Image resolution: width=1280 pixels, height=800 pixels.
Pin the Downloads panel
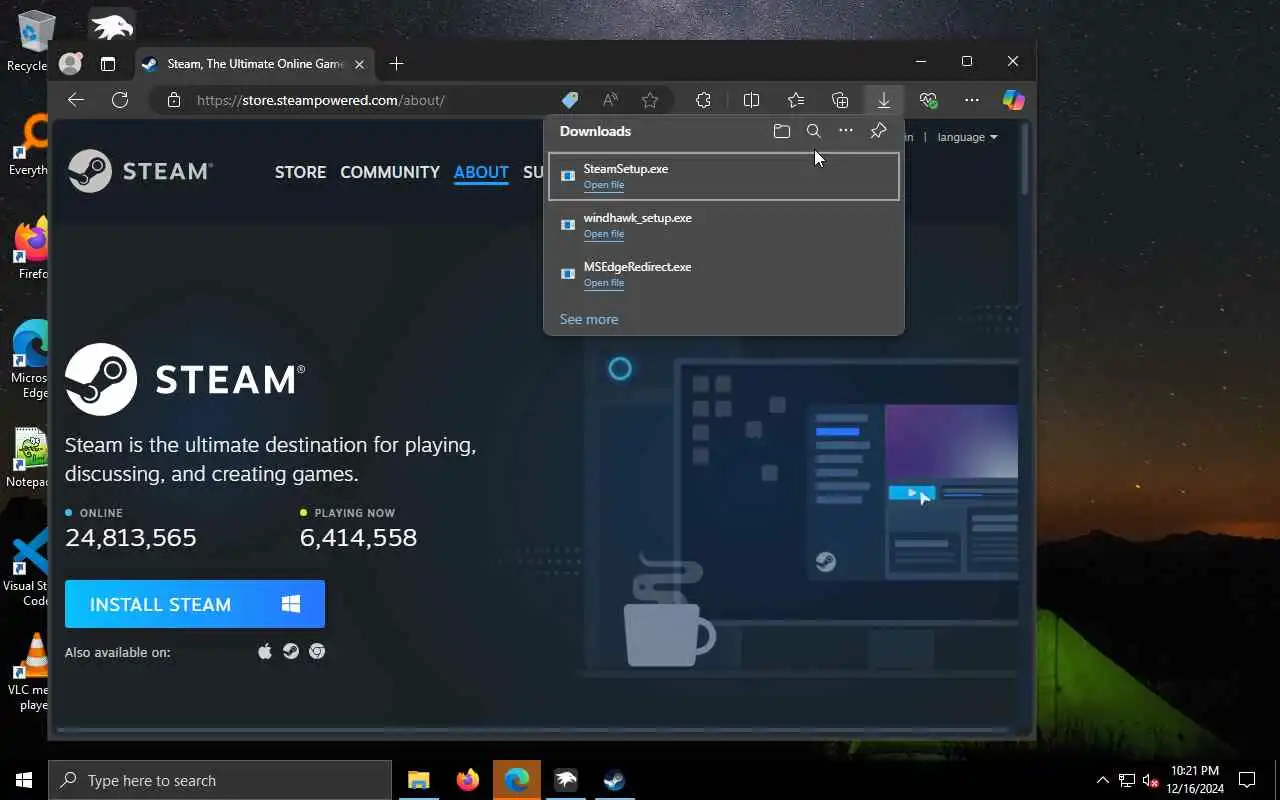coord(878,131)
